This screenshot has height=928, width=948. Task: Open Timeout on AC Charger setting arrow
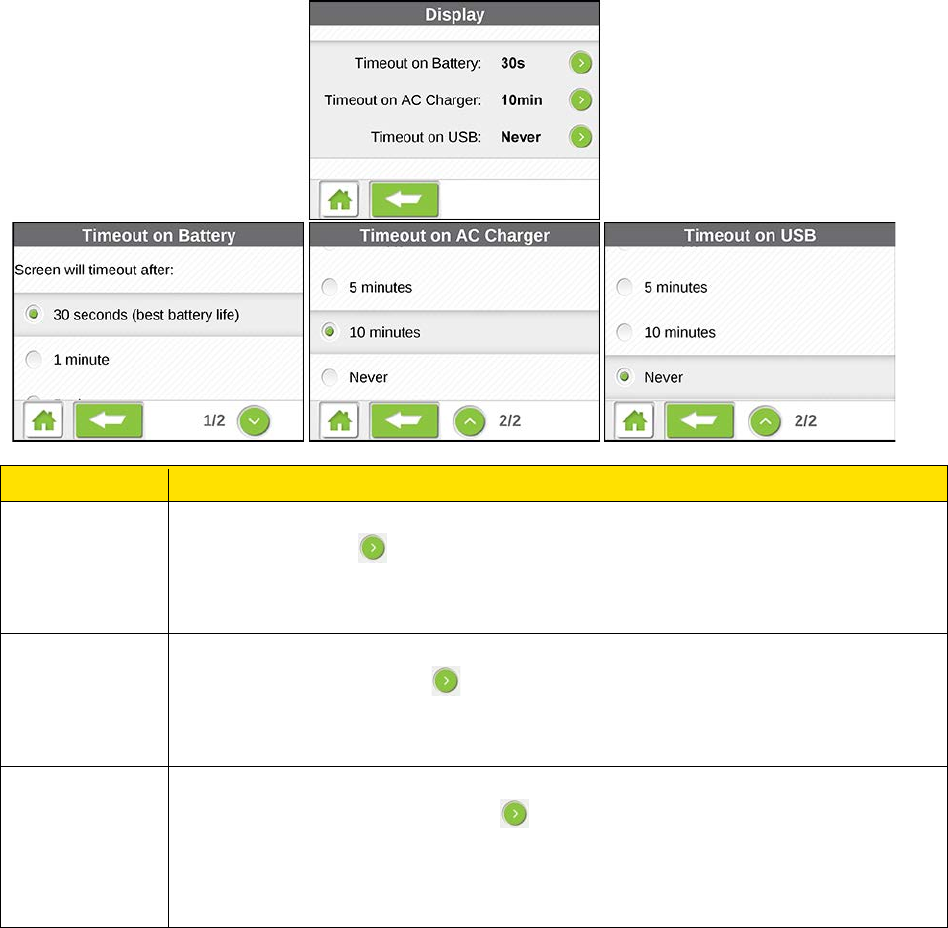coord(580,100)
